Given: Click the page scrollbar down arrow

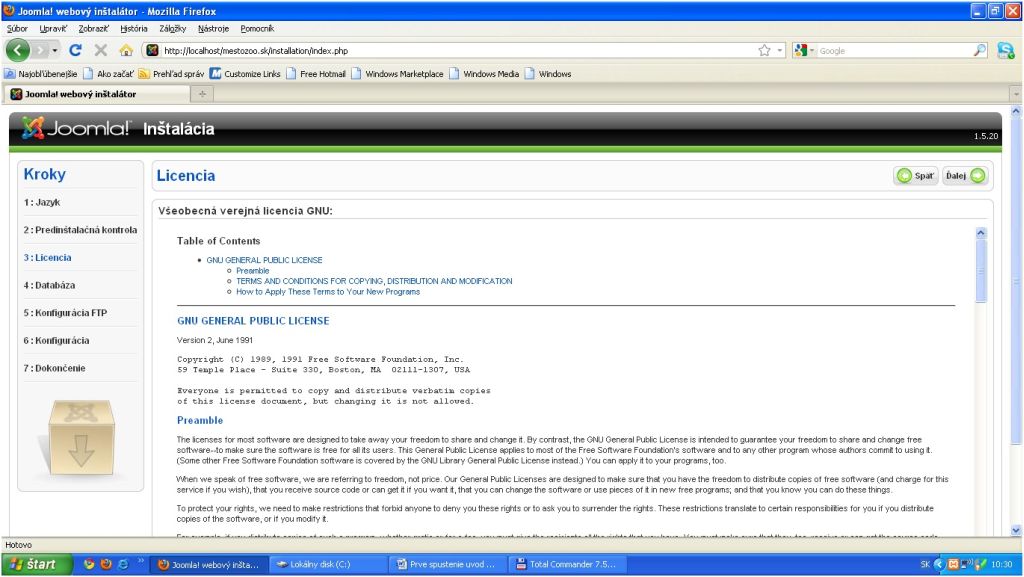Looking at the screenshot, I should coord(1016,531).
